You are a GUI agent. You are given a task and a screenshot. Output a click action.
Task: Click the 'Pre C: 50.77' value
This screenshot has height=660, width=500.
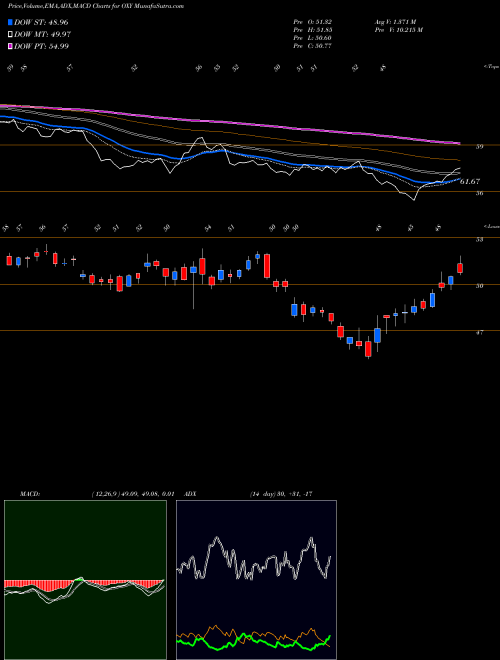click(x=313, y=46)
